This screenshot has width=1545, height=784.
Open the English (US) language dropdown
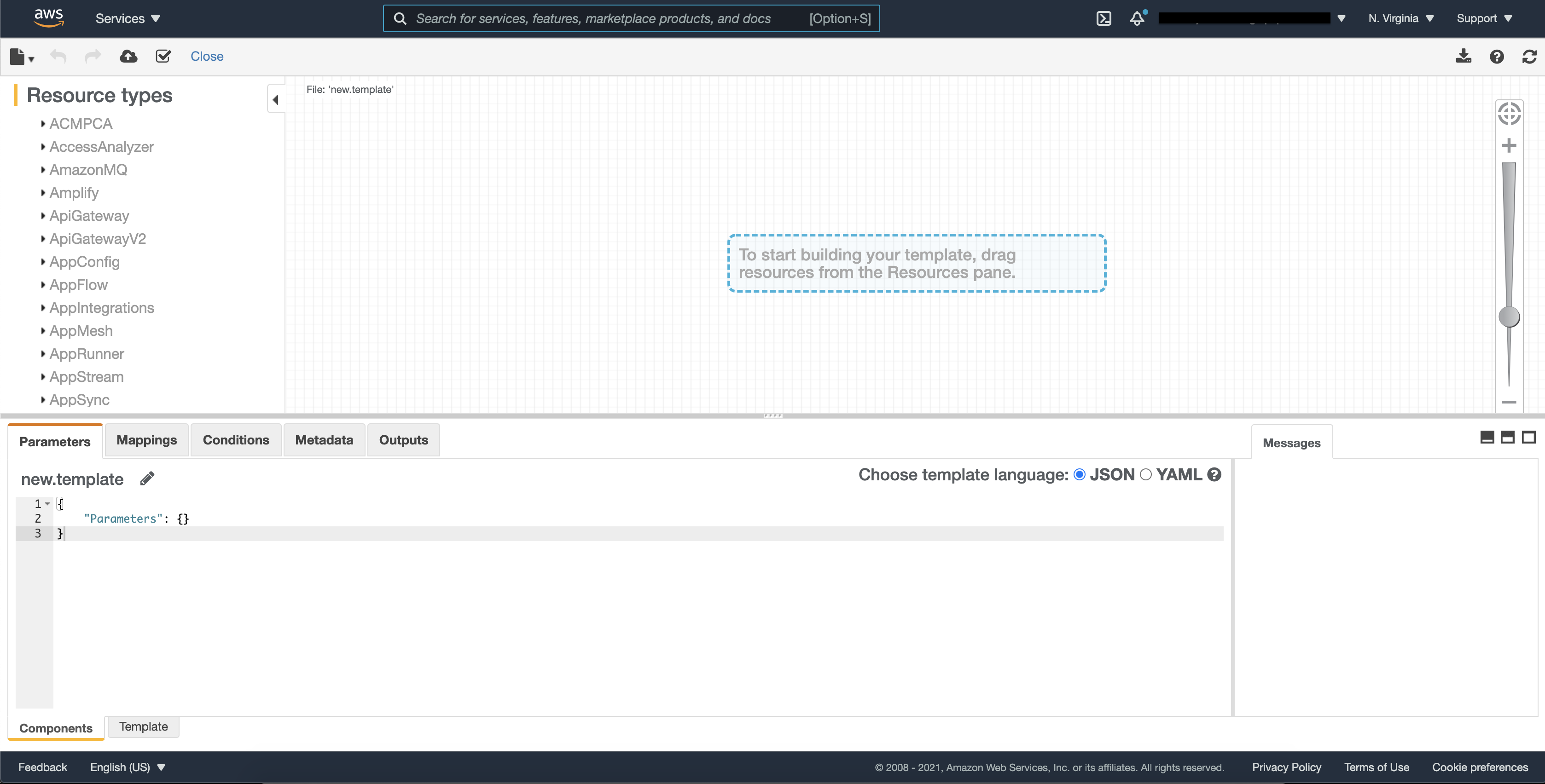coord(127,767)
